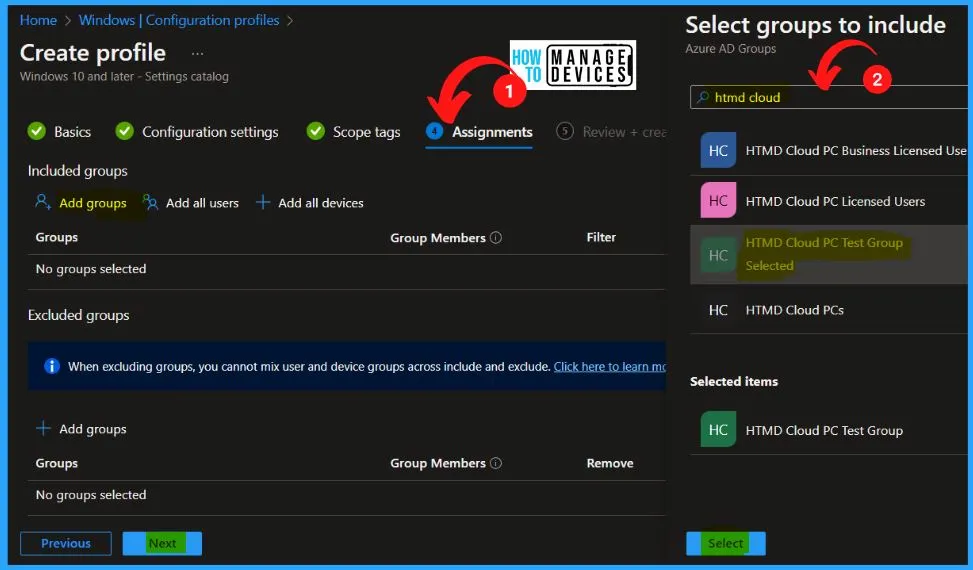Click the selected HTMD Cloud PC Test Group result
This screenshot has width=973, height=570.
tap(829, 255)
